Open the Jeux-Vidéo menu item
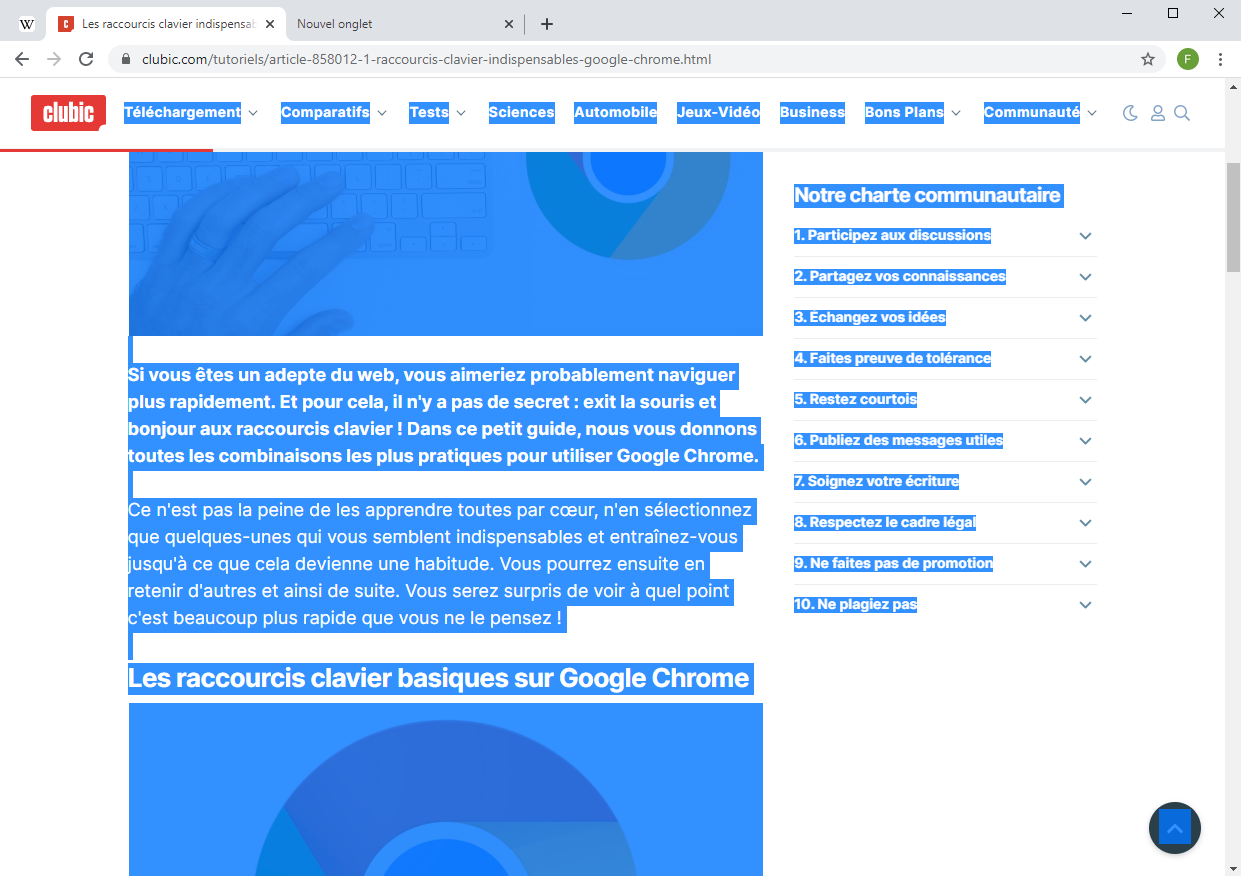The image size is (1241, 876). coord(718,113)
